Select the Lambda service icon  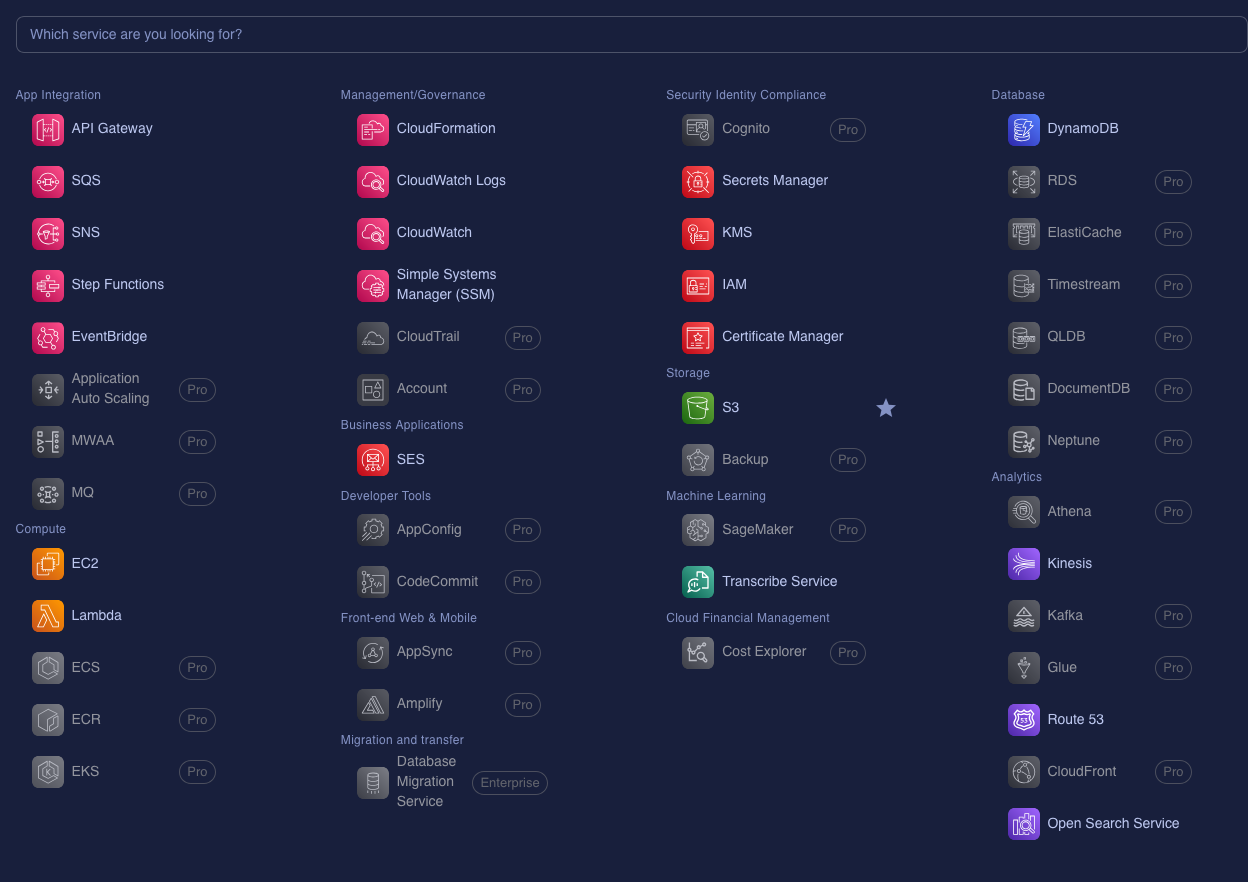47,616
